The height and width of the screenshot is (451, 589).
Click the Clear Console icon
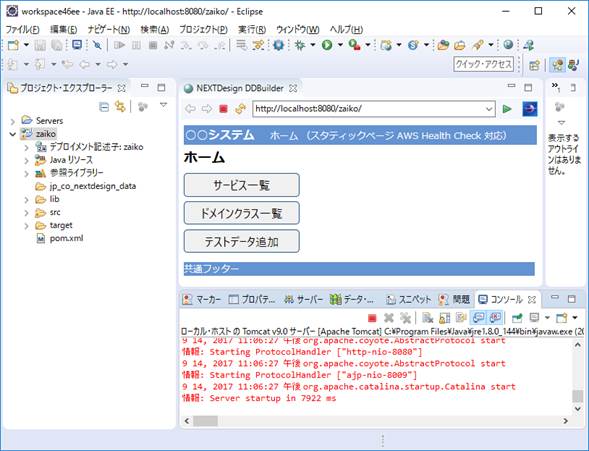coord(427,318)
